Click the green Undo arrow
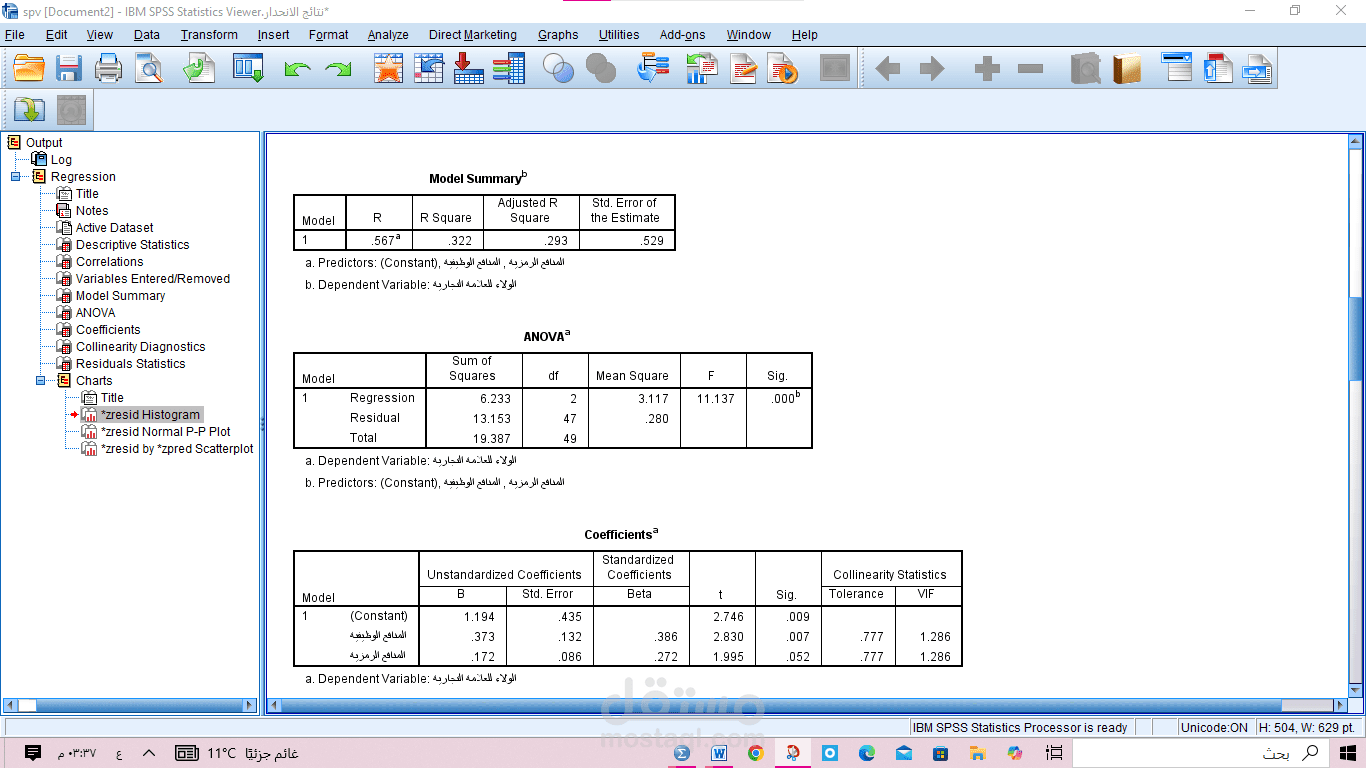This screenshot has width=1366, height=768. click(297, 70)
